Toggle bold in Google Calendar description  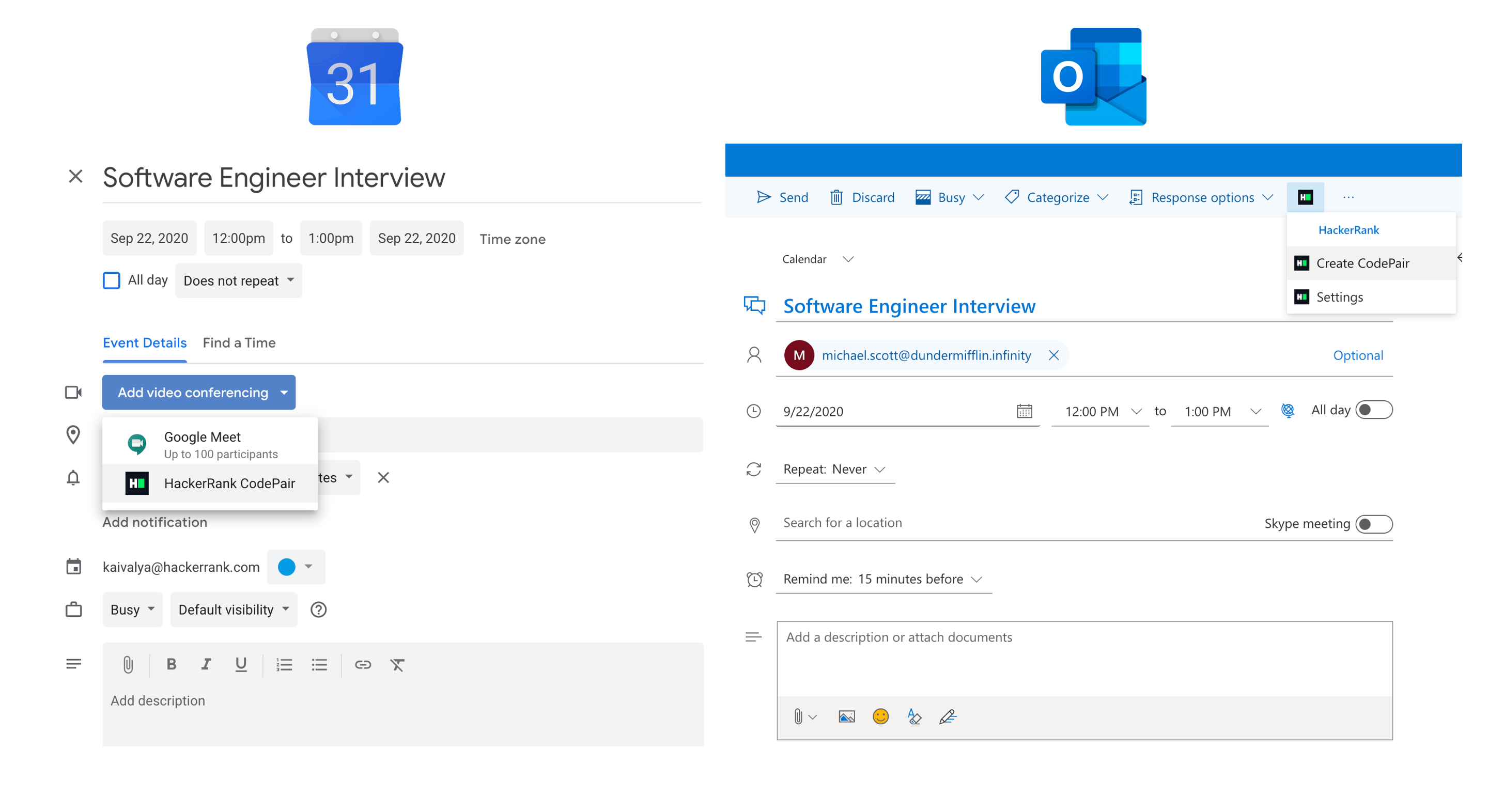pyautogui.click(x=171, y=664)
